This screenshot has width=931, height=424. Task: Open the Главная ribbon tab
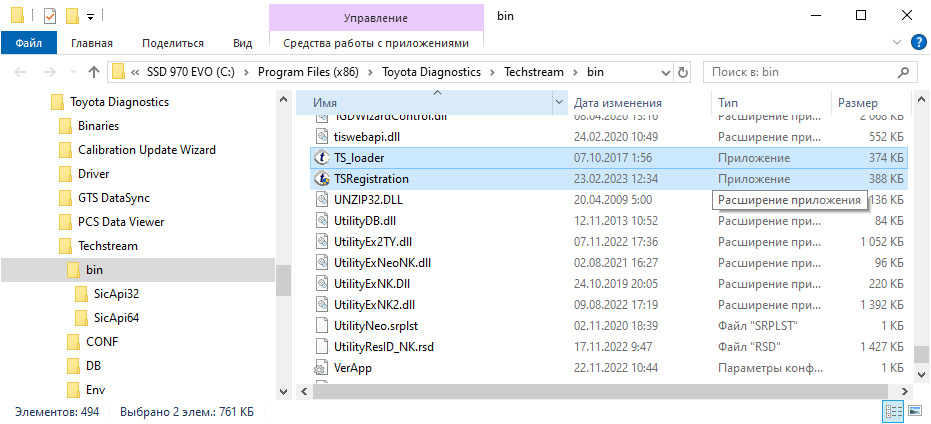click(92, 43)
